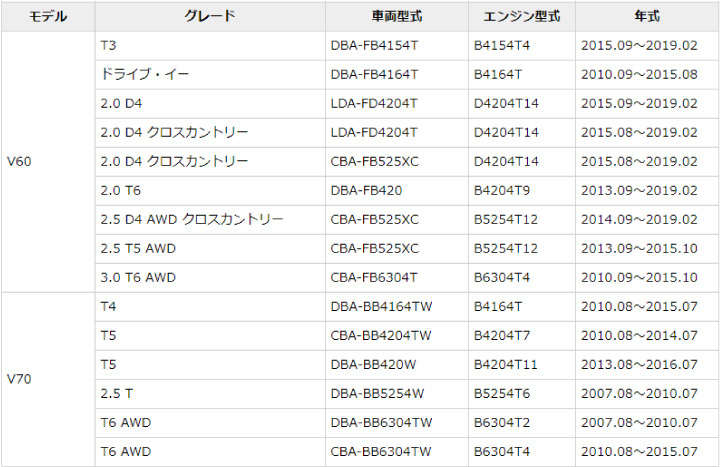Click the 2.0 T6 grade cell
Screen dimensions: 720x467
tap(121, 190)
